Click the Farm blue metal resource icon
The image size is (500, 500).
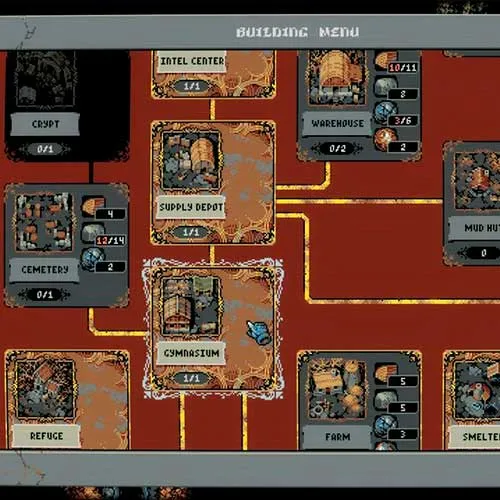tap(386, 426)
